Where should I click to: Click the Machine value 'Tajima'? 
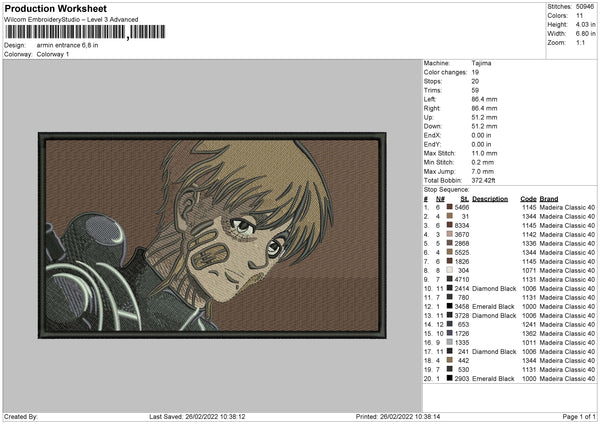(481, 63)
